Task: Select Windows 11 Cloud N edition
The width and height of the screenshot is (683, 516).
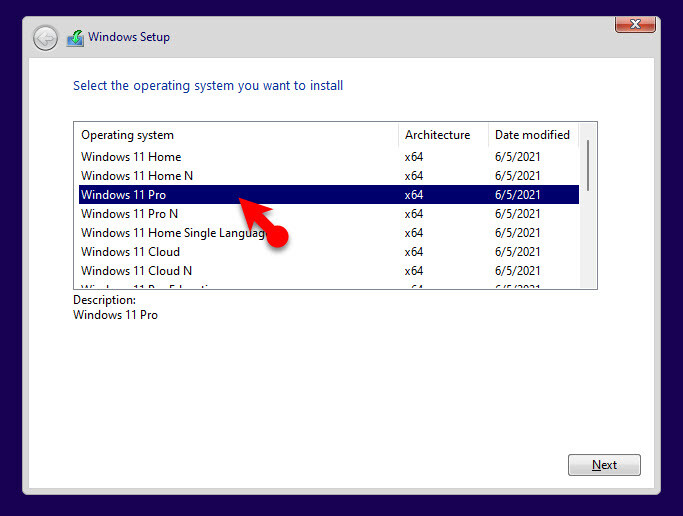Action: coord(329,271)
